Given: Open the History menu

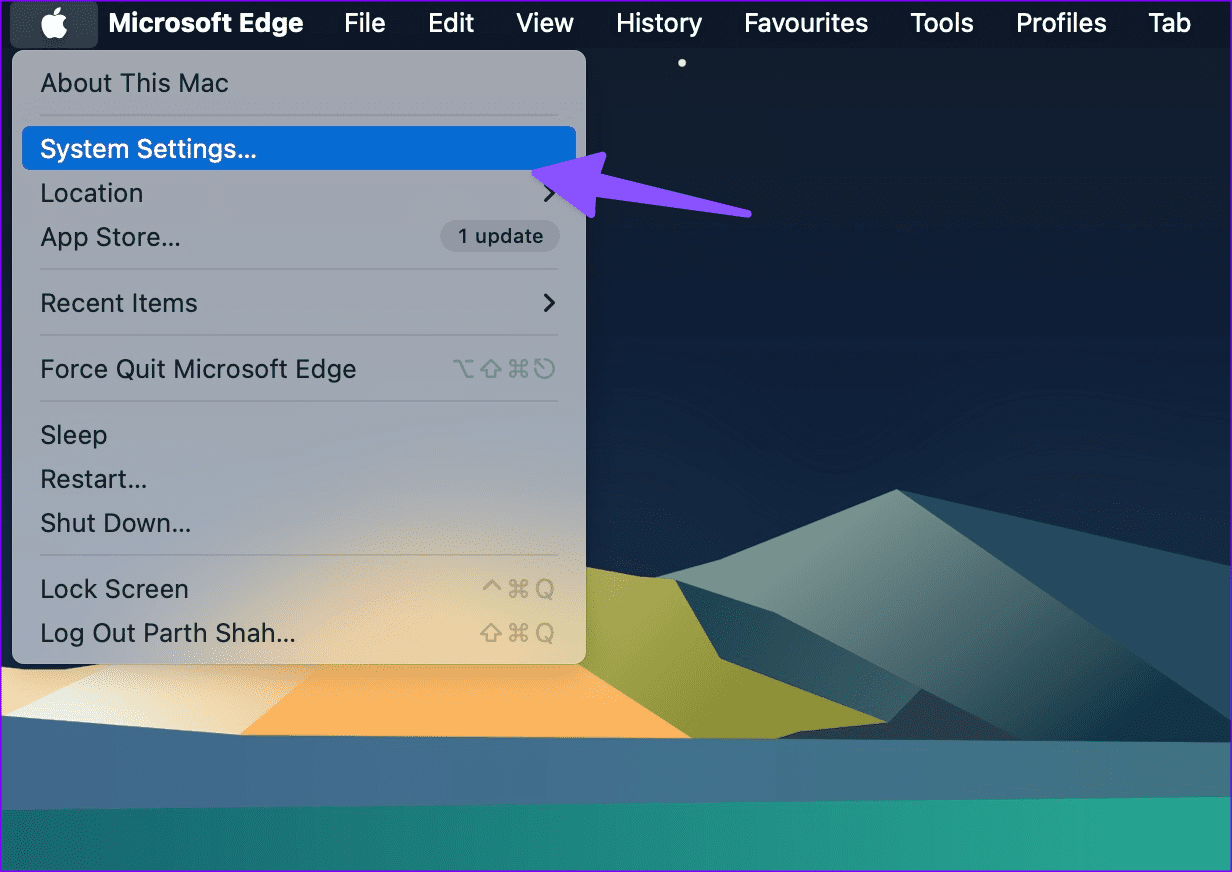Looking at the screenshot, I should coord(658,23).
